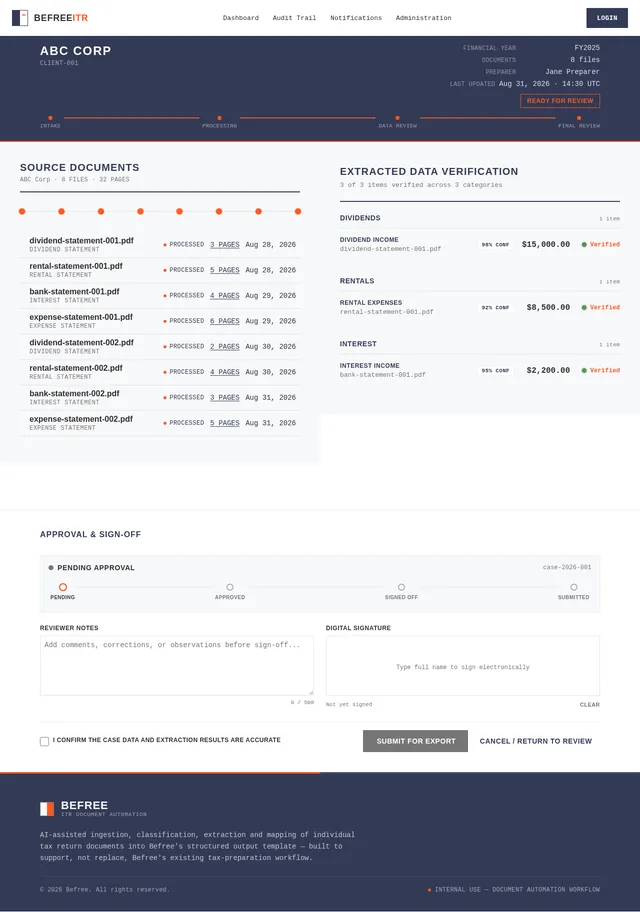
Task: Check the confirm case data accuracy checkbox
Action: (x=44, y=742)
